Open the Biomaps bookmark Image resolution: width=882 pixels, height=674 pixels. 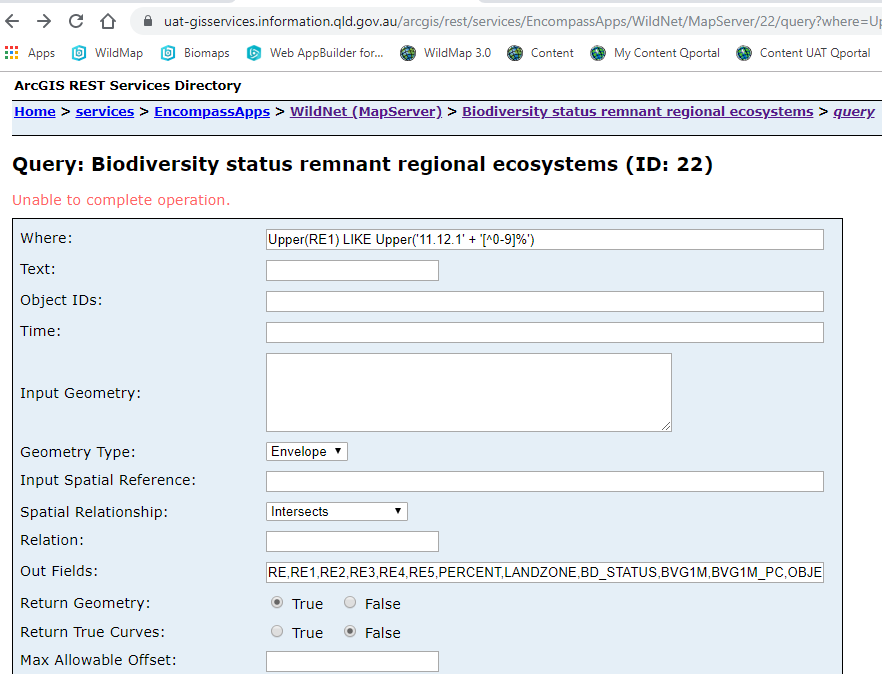(x=195, y=53)
